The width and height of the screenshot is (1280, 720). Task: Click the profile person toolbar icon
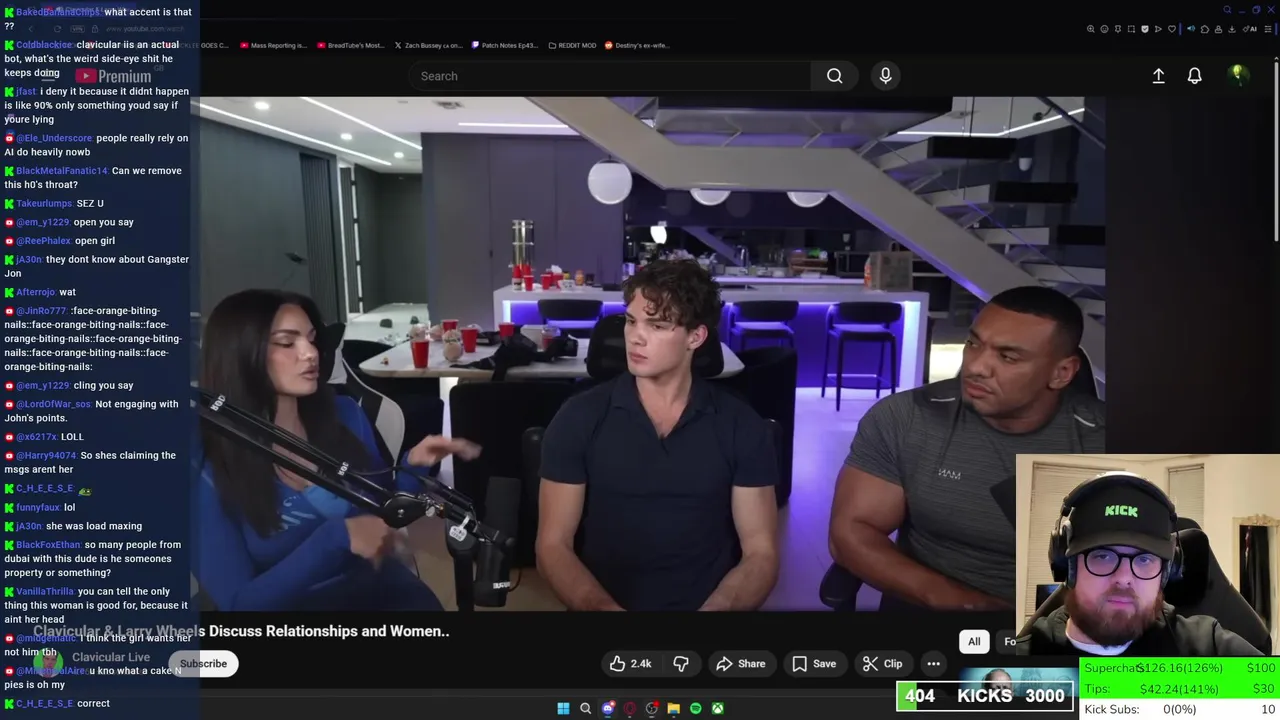click(1218, 29)
